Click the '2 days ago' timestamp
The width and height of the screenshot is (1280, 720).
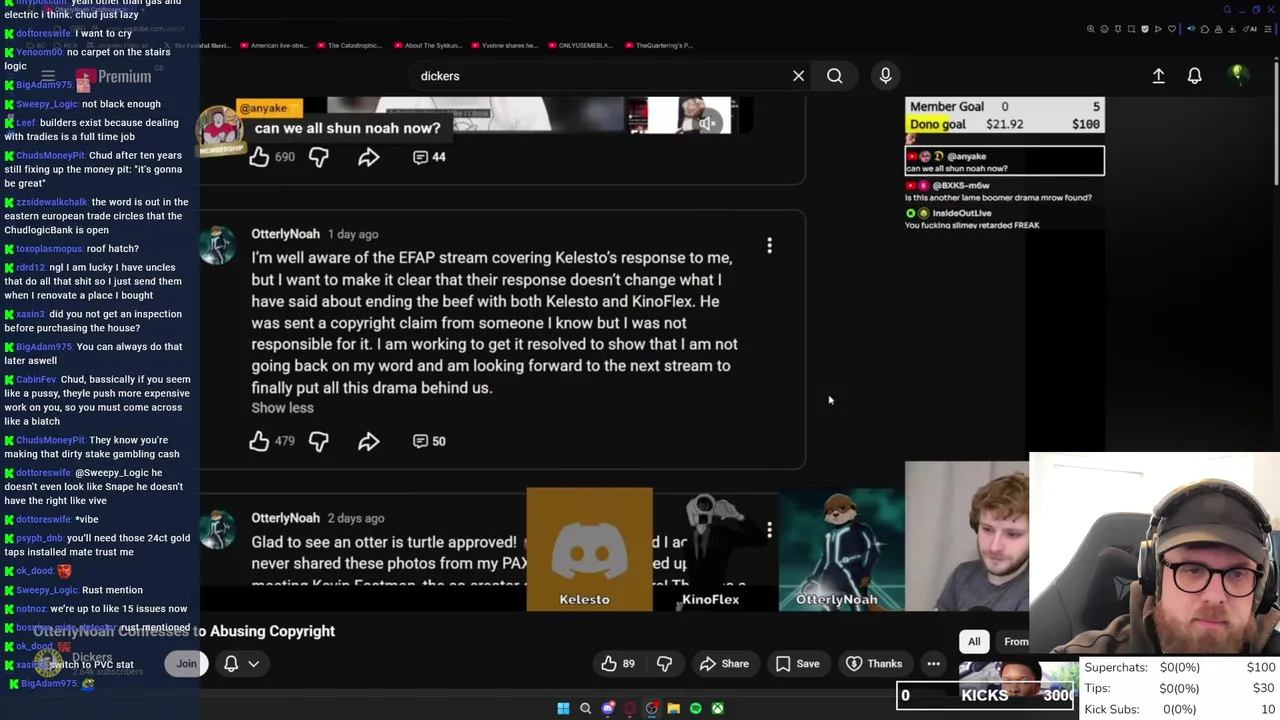click(356, 518)
